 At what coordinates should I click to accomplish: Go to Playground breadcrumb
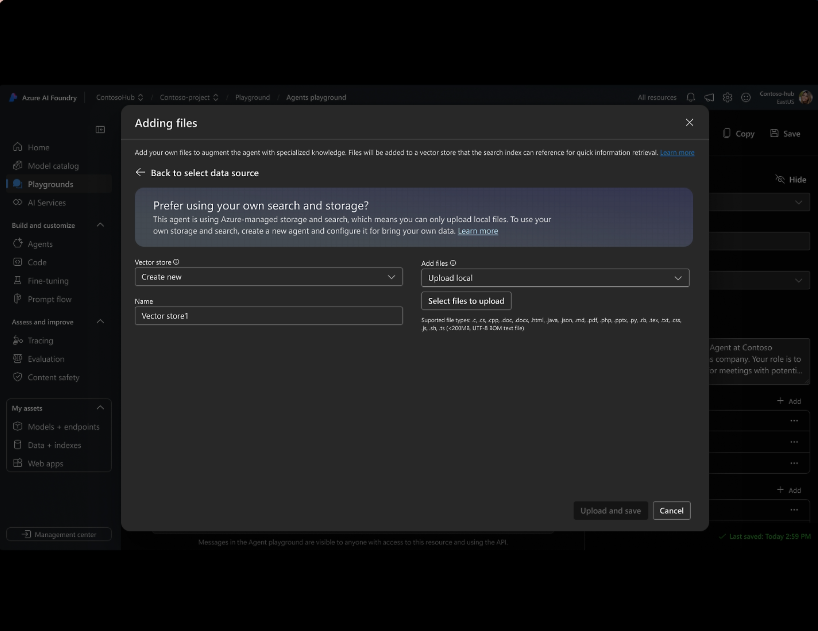coord(252,98)
